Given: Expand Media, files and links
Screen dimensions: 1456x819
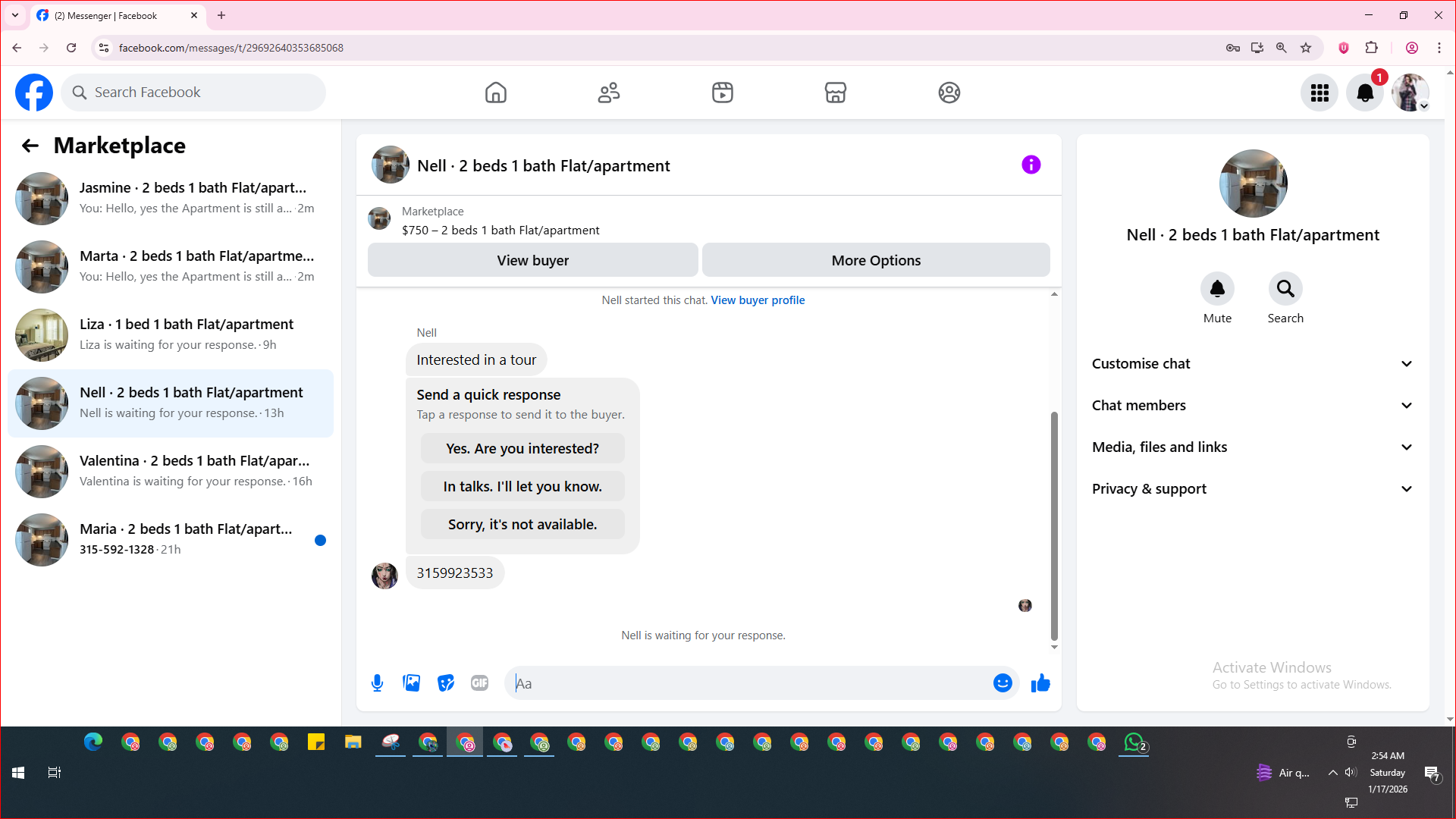Looking at the screenshot, I should point(1253,447).
